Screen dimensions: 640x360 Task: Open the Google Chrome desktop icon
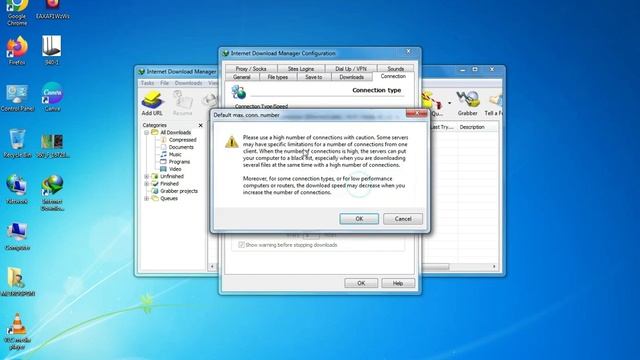pos(17,13)
